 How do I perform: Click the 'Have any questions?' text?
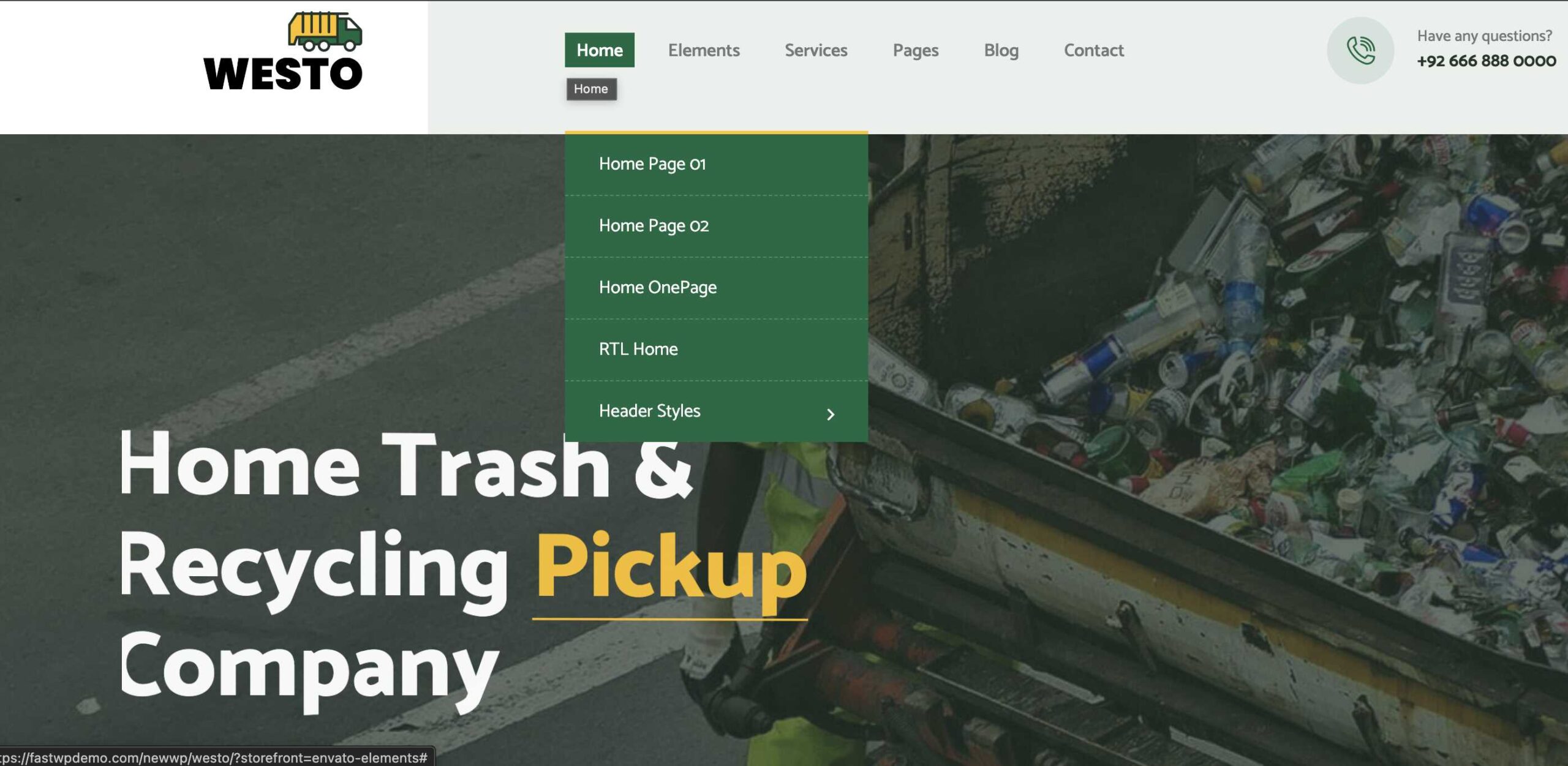coord(1485,36)
